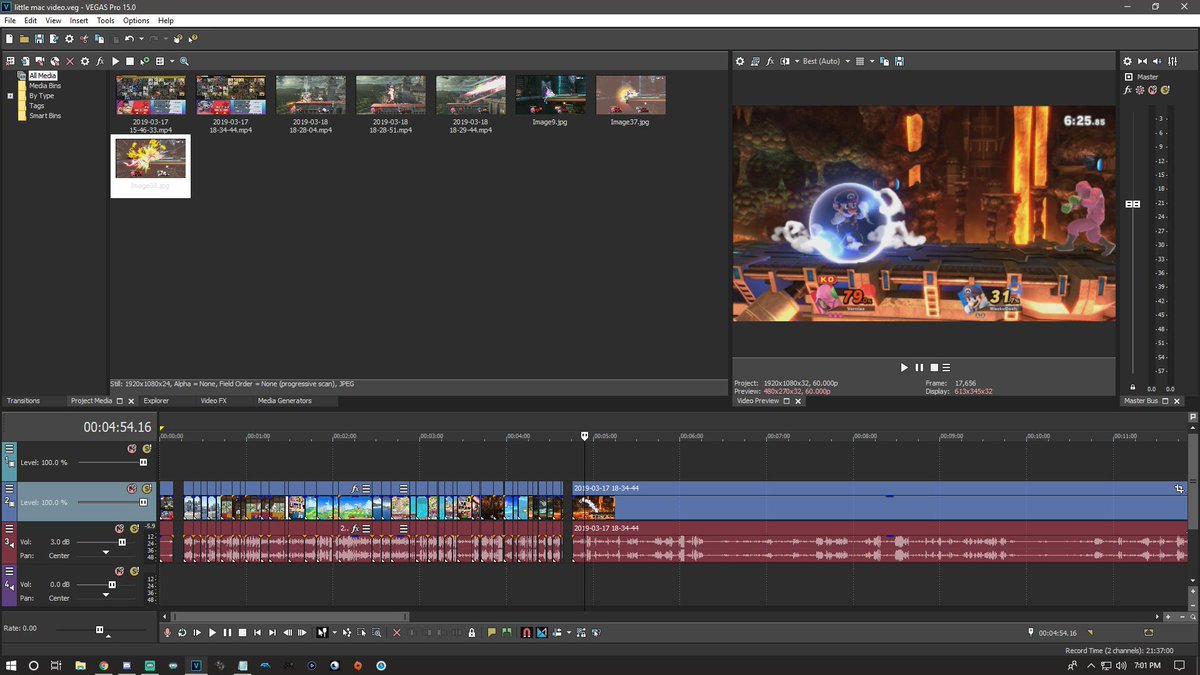
Task: Open Media FX with the fx icon
Action: tap(100, 61)
